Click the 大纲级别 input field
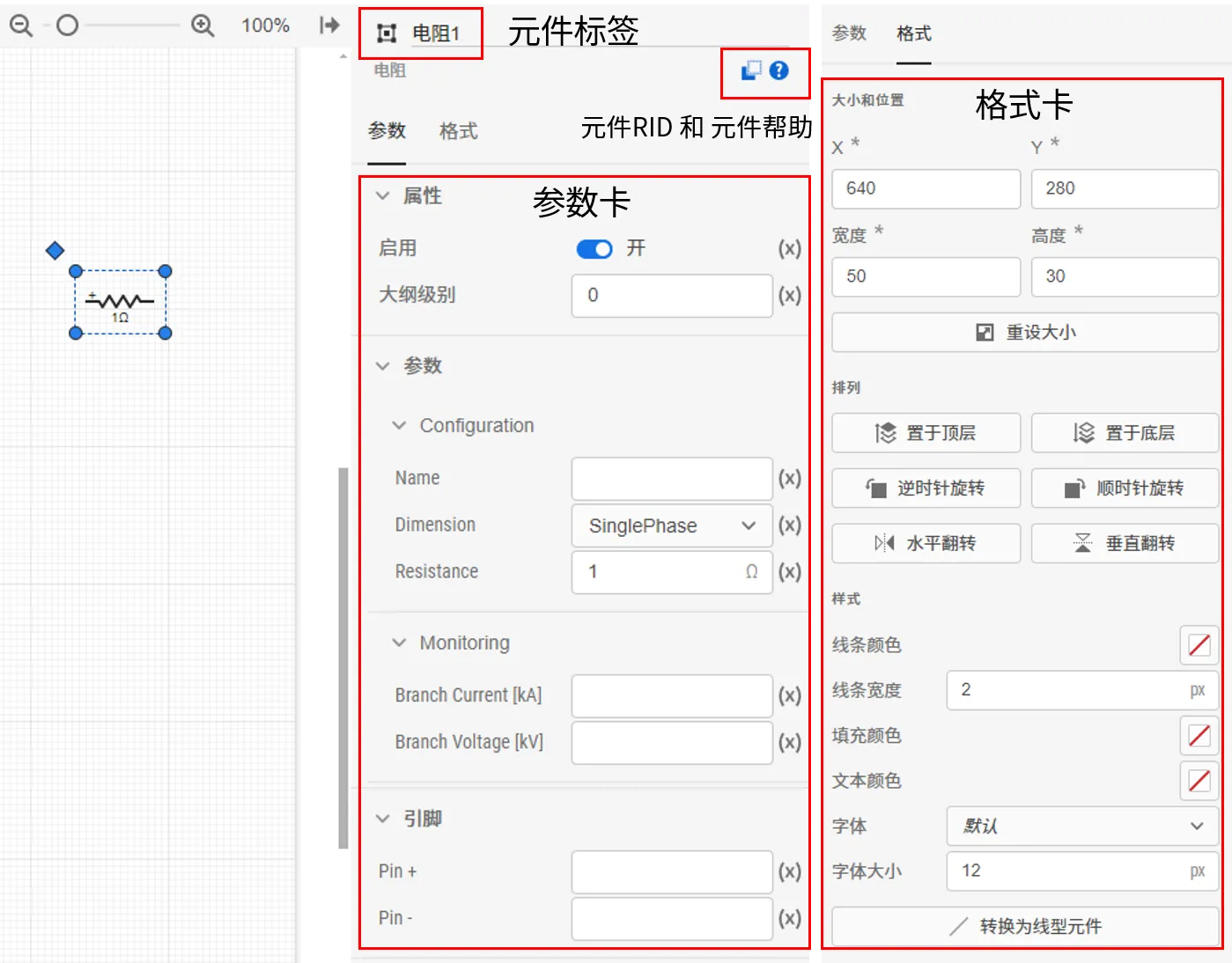 point(672,295)
